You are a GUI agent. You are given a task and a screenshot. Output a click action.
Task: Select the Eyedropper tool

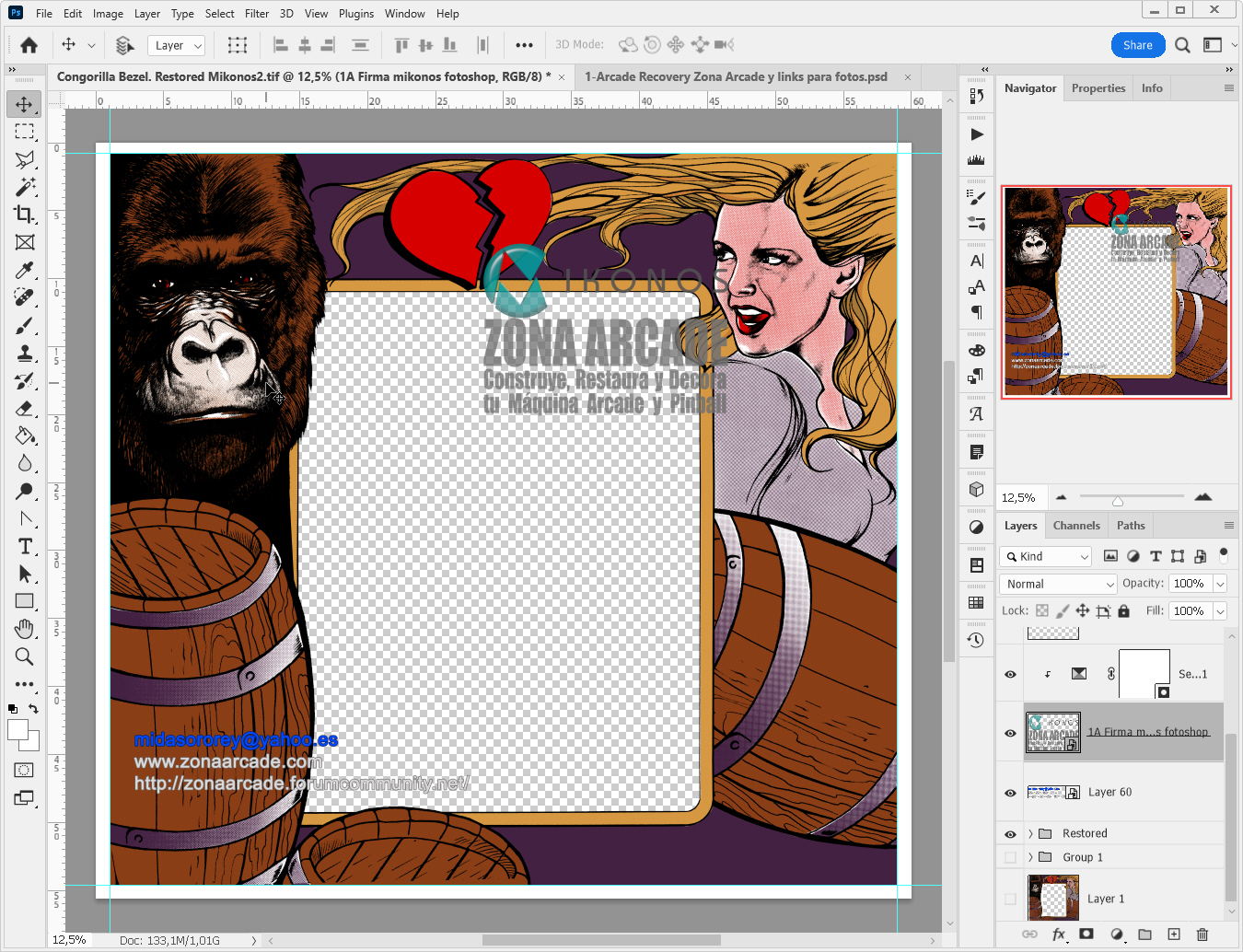point(25,270)
